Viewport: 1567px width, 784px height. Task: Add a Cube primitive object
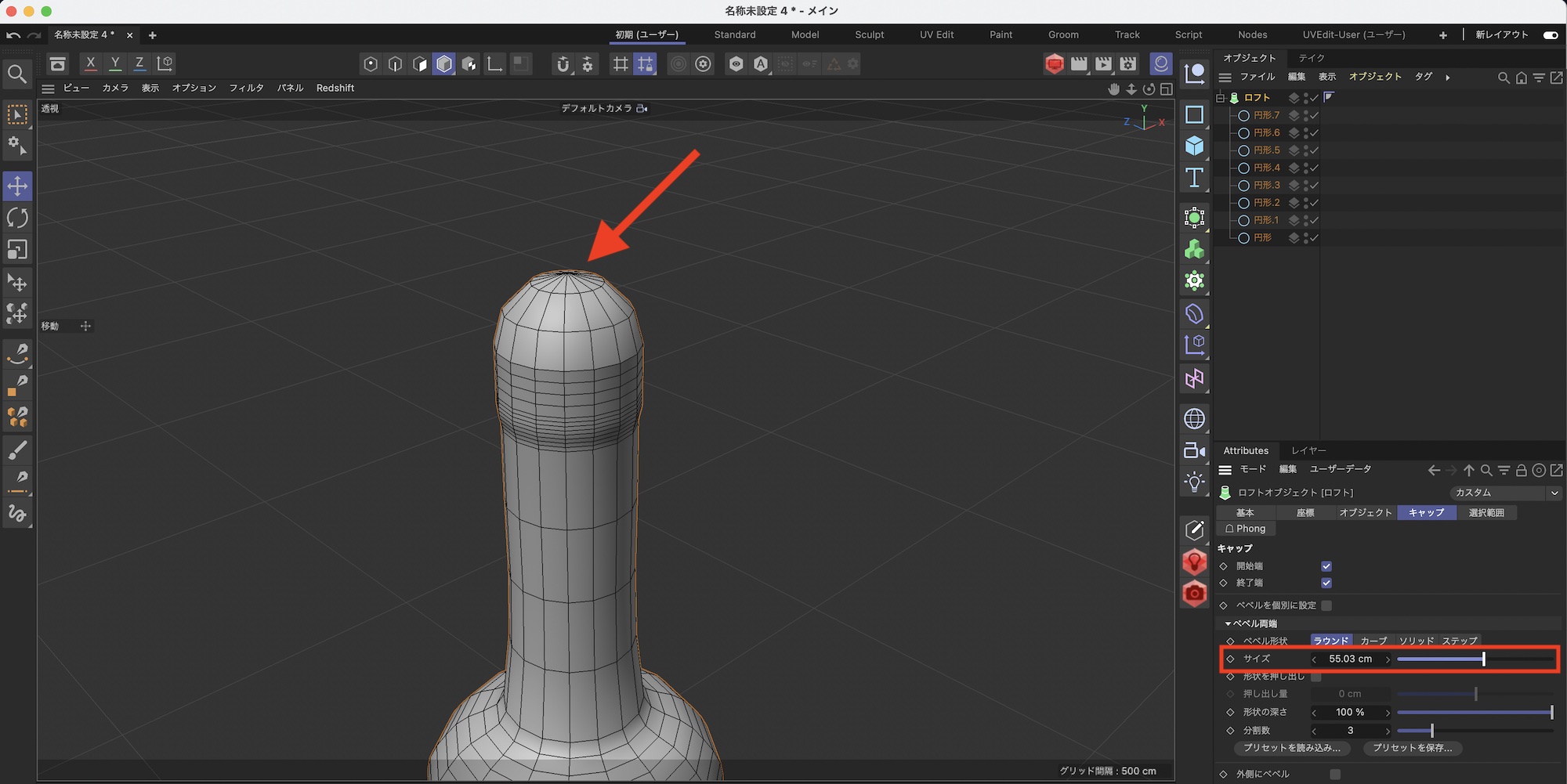coord(1194,146)
